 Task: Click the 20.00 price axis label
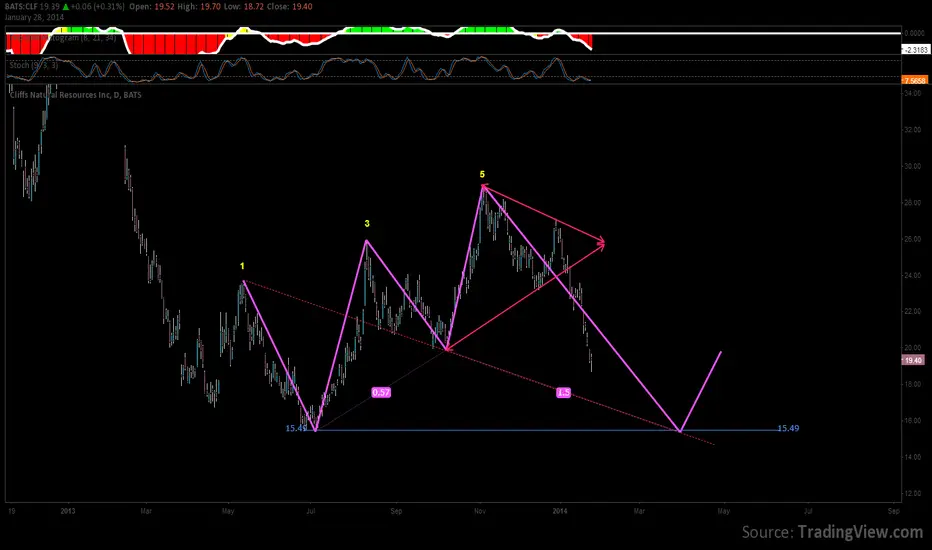point(912,348)
